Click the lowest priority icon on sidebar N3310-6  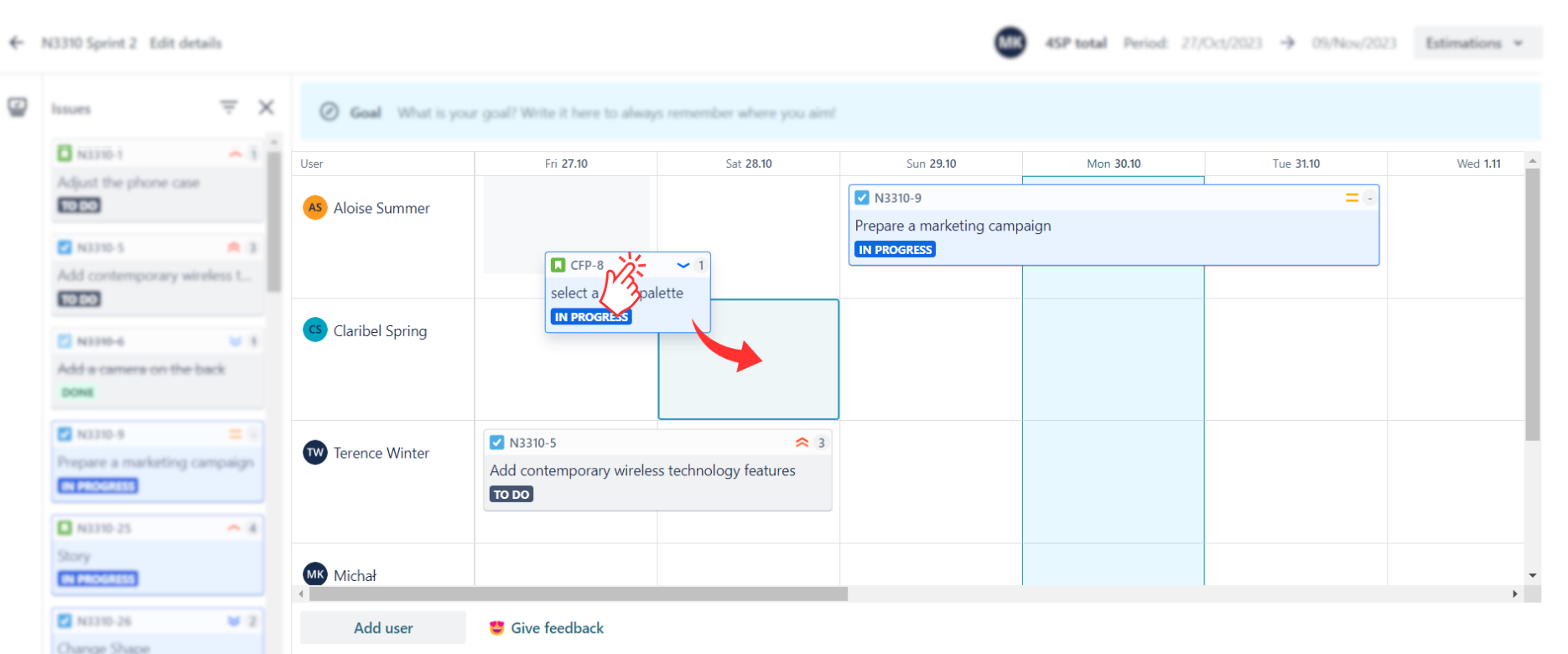[x=236, y=341]
